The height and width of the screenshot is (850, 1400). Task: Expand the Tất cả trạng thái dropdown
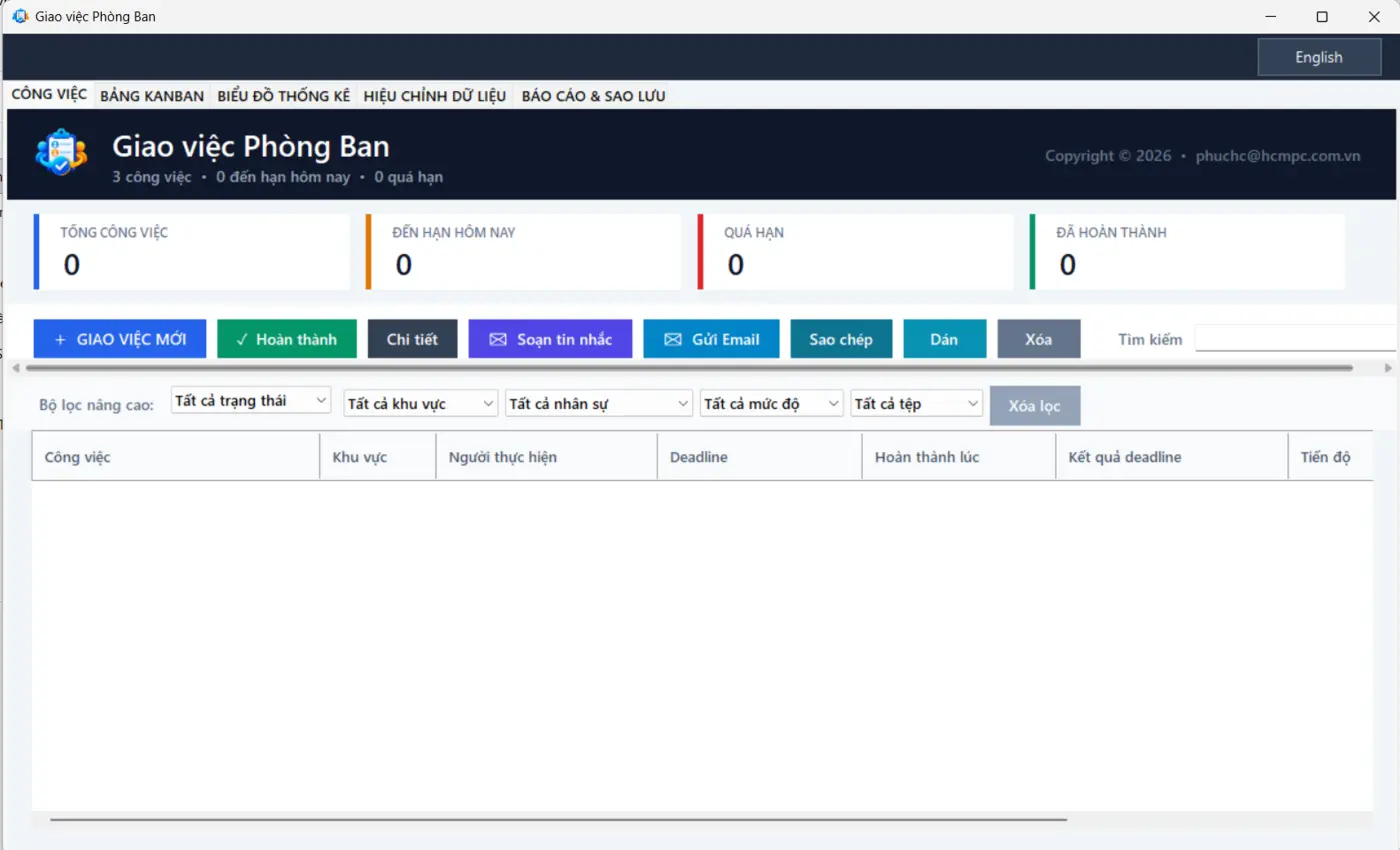click(x=251, y=400)
